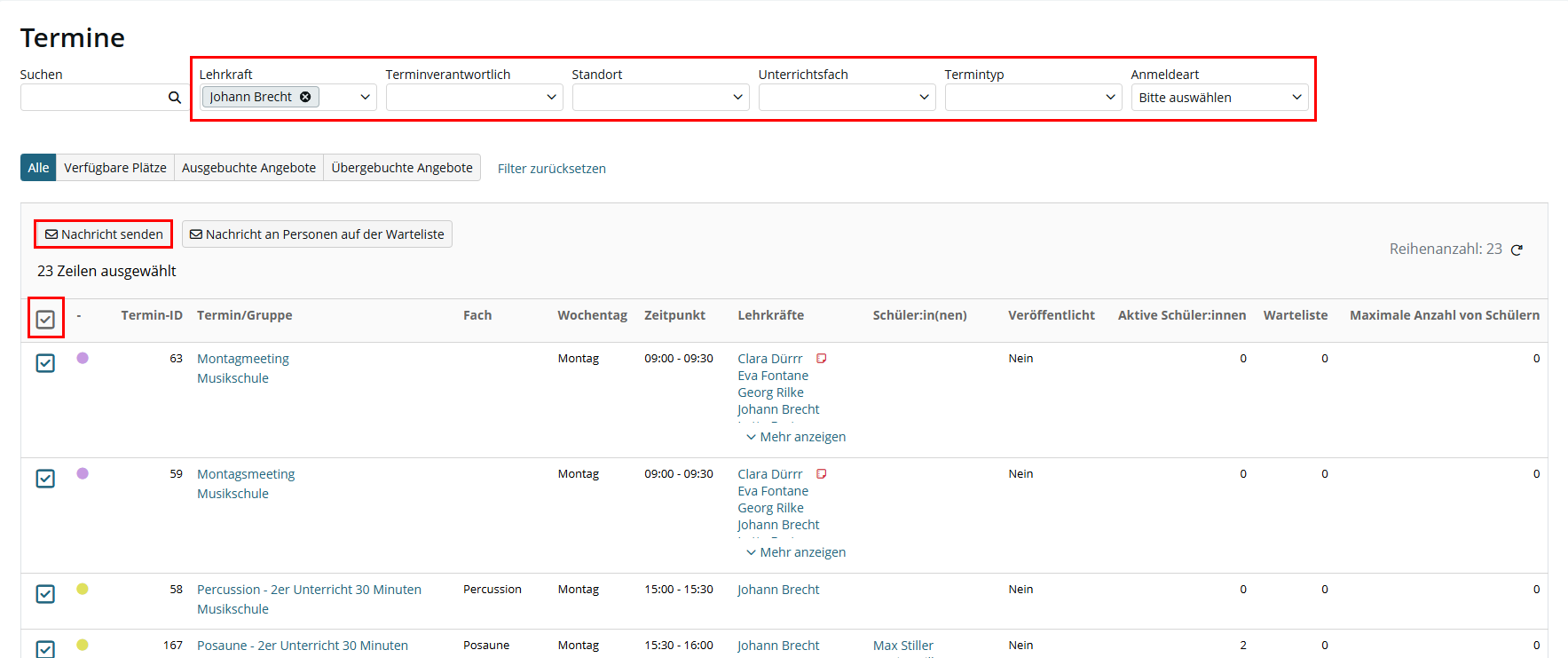This screenshot has width=1568, height=658.
Task: Click the Termin-ID '167' cell
Action: coord(173,646)
